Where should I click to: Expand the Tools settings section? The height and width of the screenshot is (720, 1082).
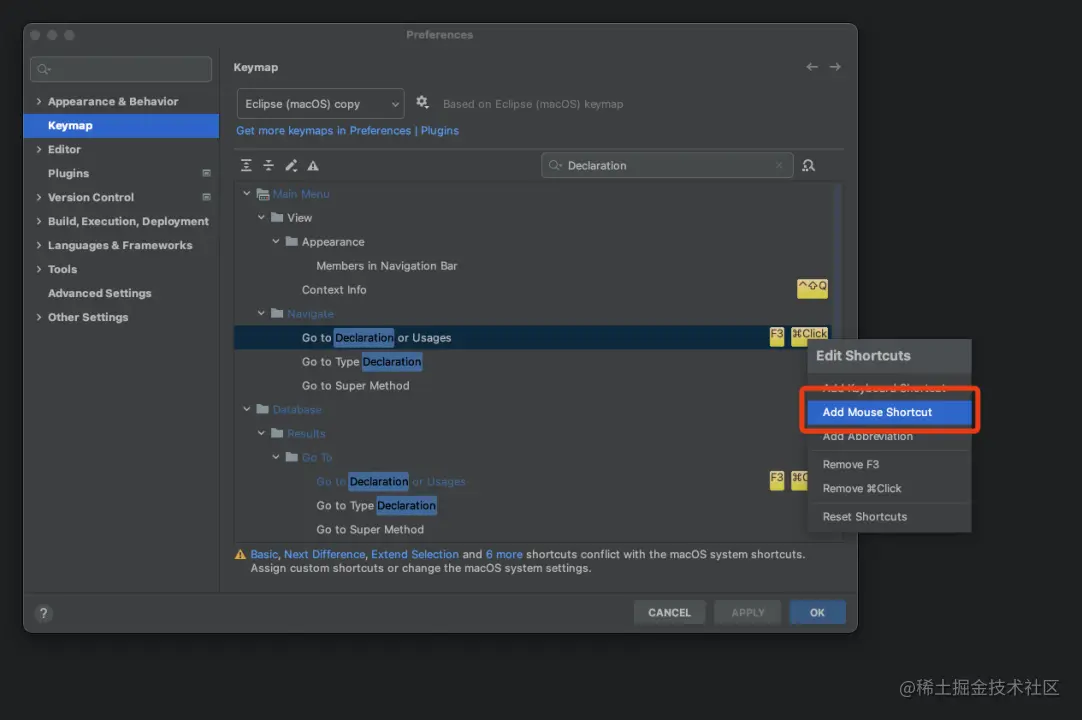pos(39,269)
